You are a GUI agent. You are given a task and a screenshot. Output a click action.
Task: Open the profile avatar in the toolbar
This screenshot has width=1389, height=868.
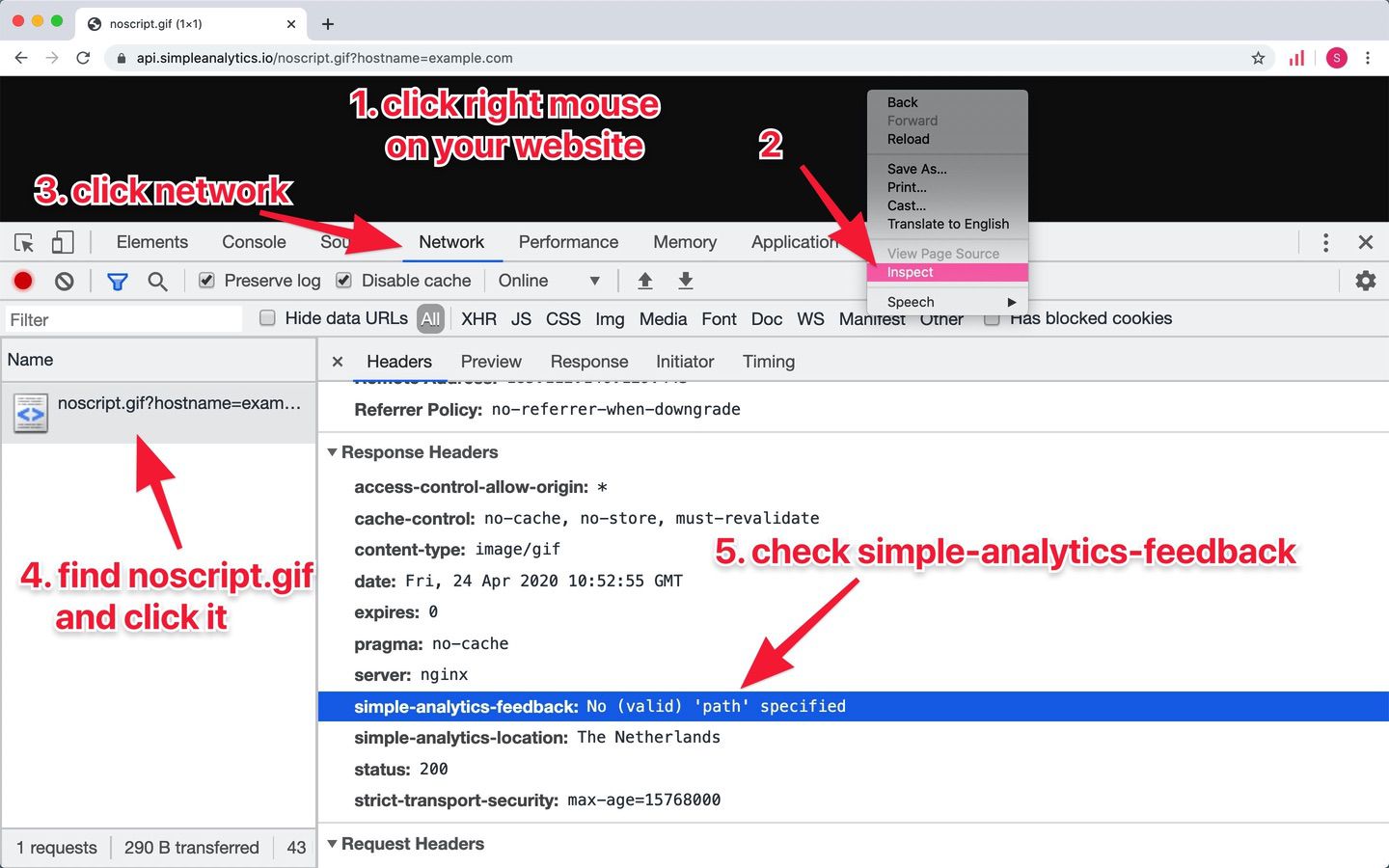pos(1336,58)
